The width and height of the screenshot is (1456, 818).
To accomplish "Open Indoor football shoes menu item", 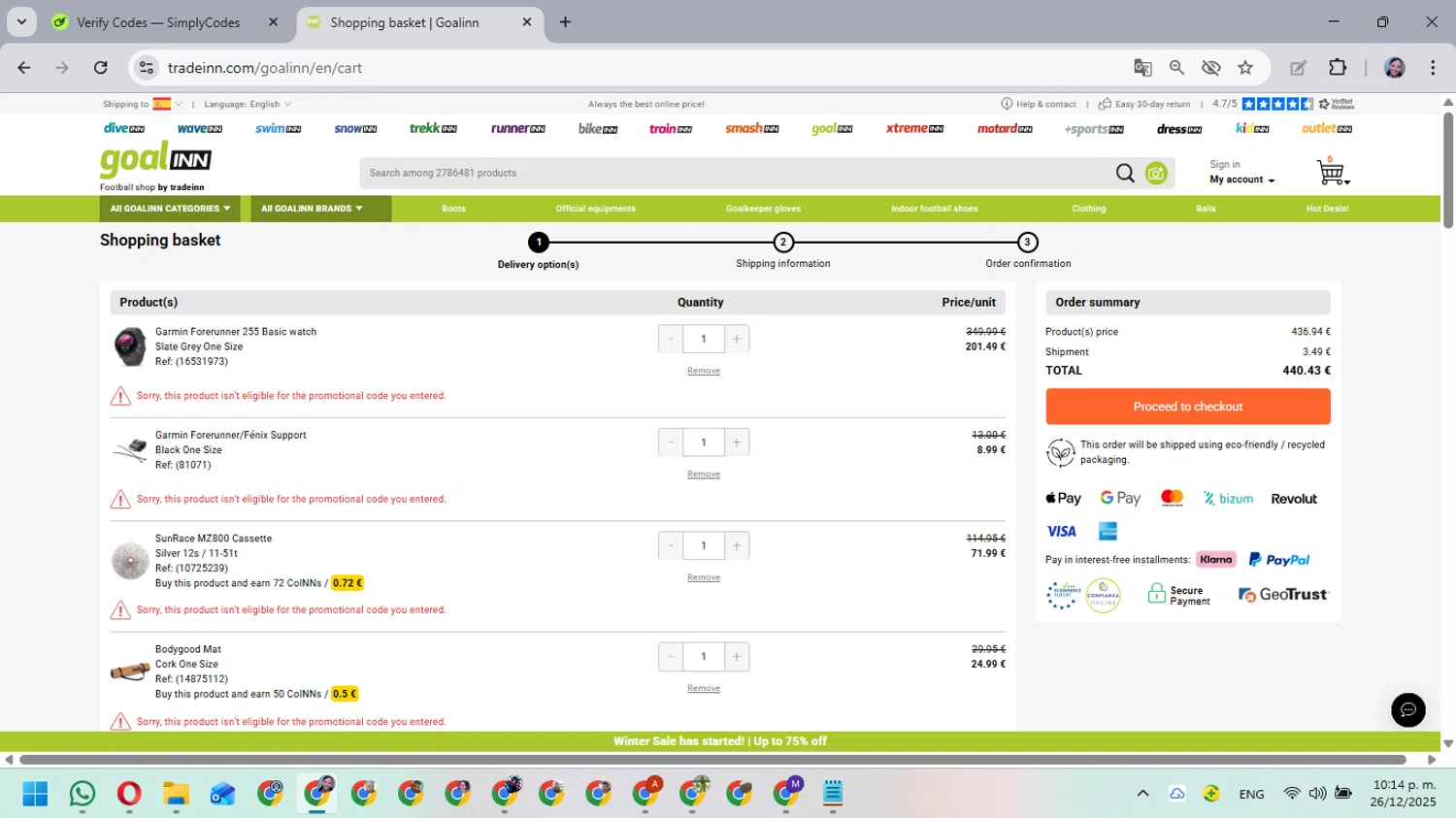I will pos(935,209).
